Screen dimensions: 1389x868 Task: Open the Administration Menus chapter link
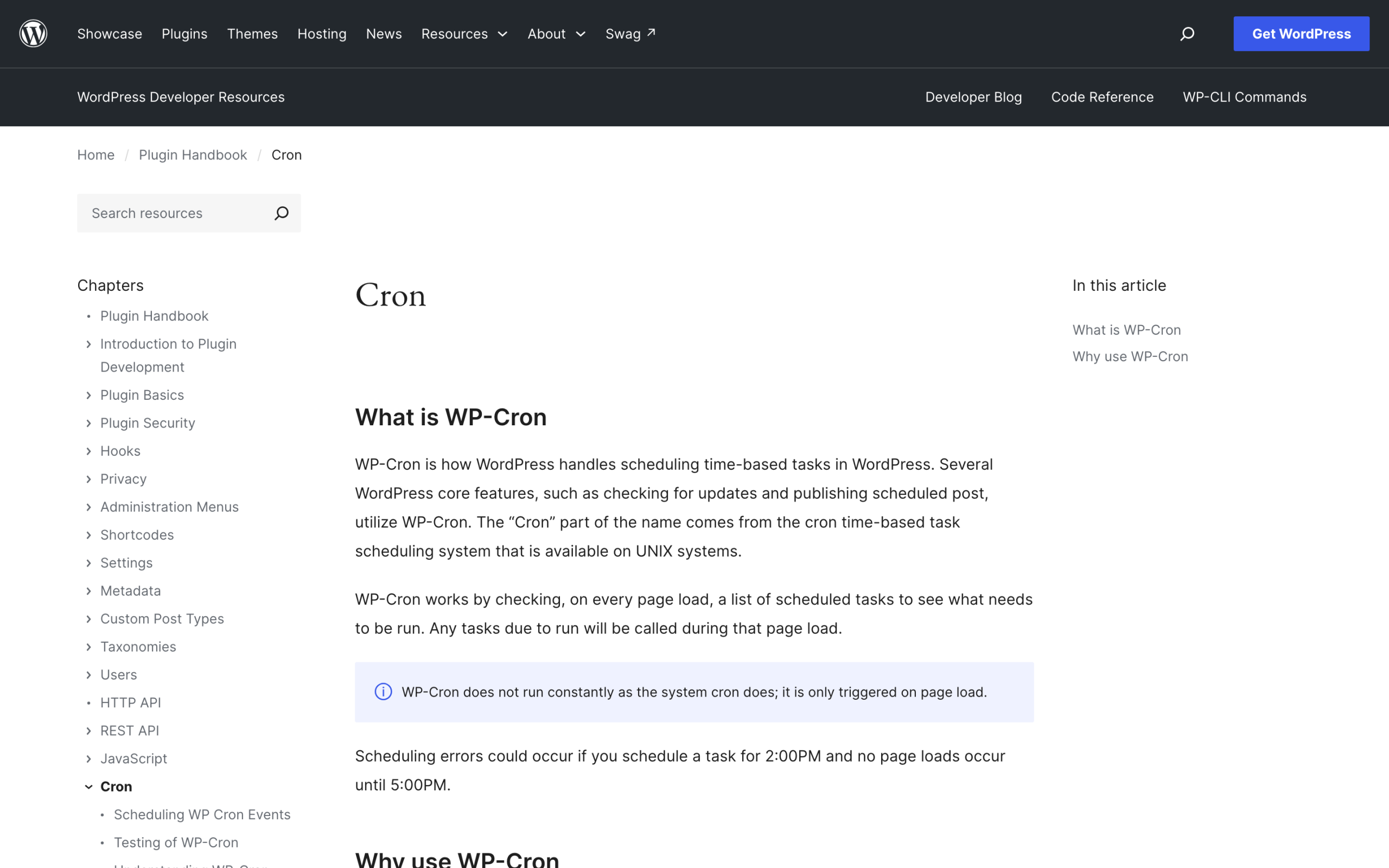coord(169,507)
